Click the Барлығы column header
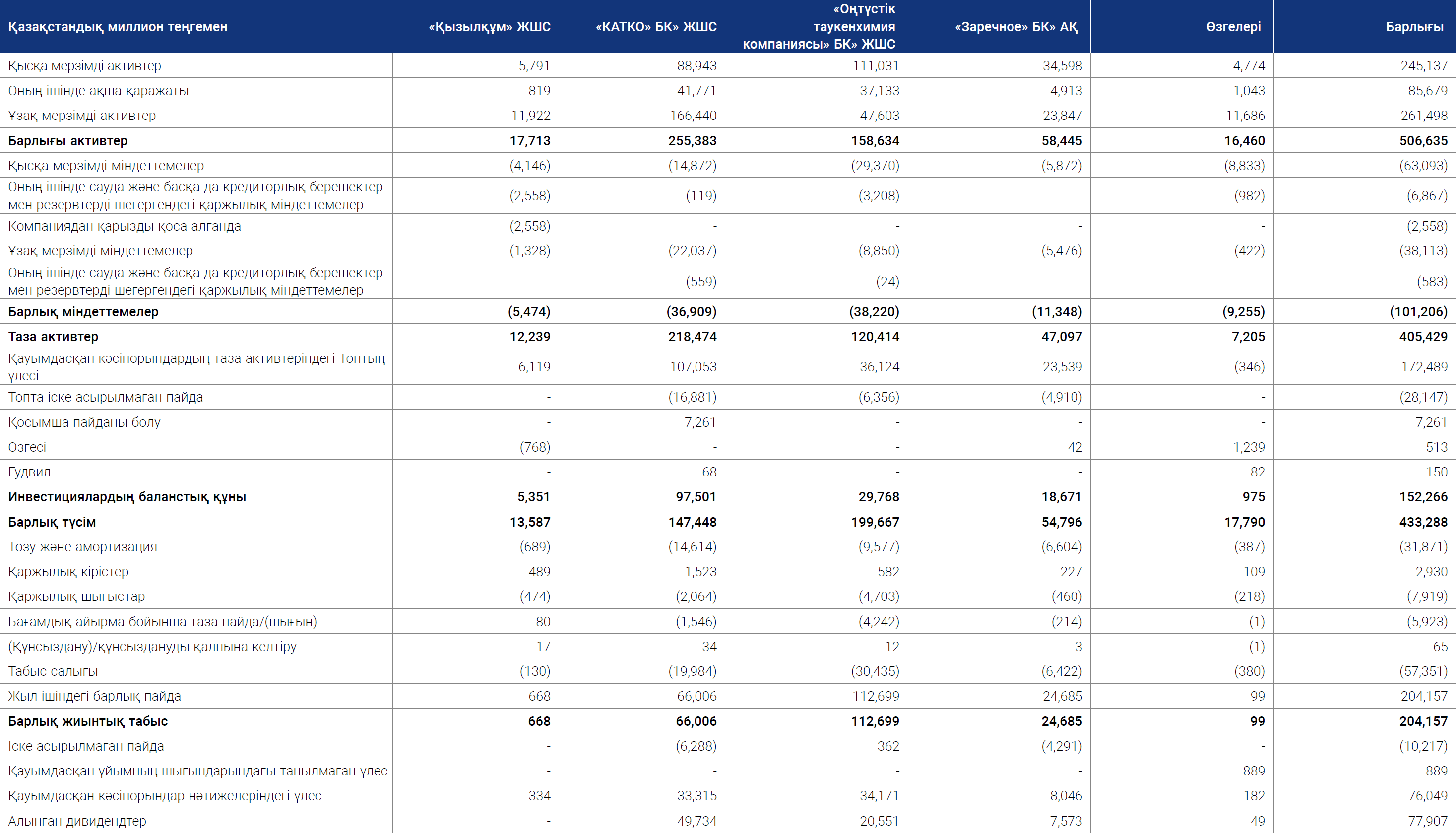 pos(1415,27)
